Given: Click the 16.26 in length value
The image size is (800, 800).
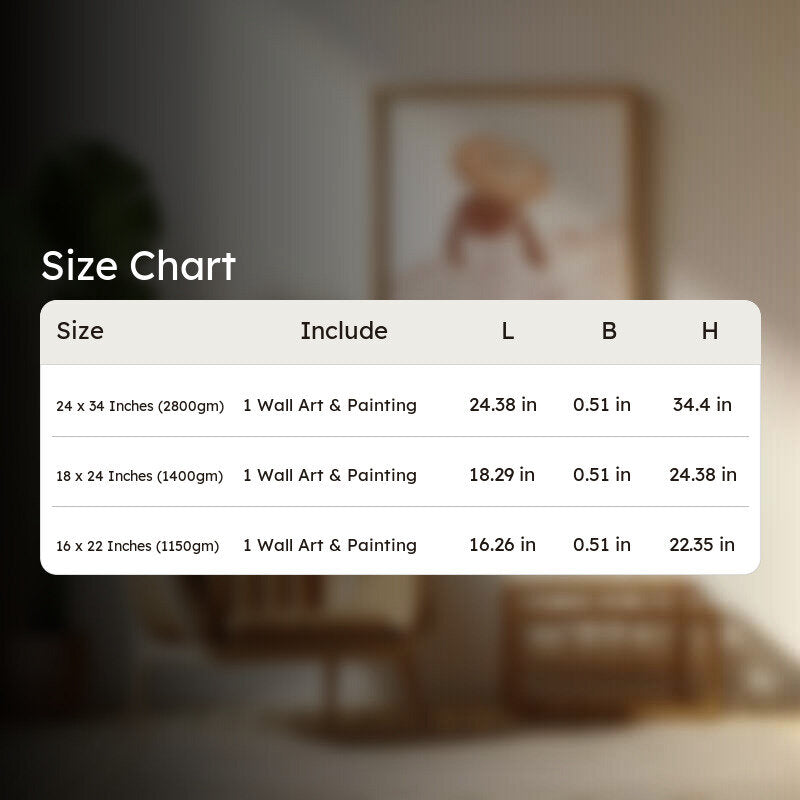Looking at the screenshot, I should [503, 544].
